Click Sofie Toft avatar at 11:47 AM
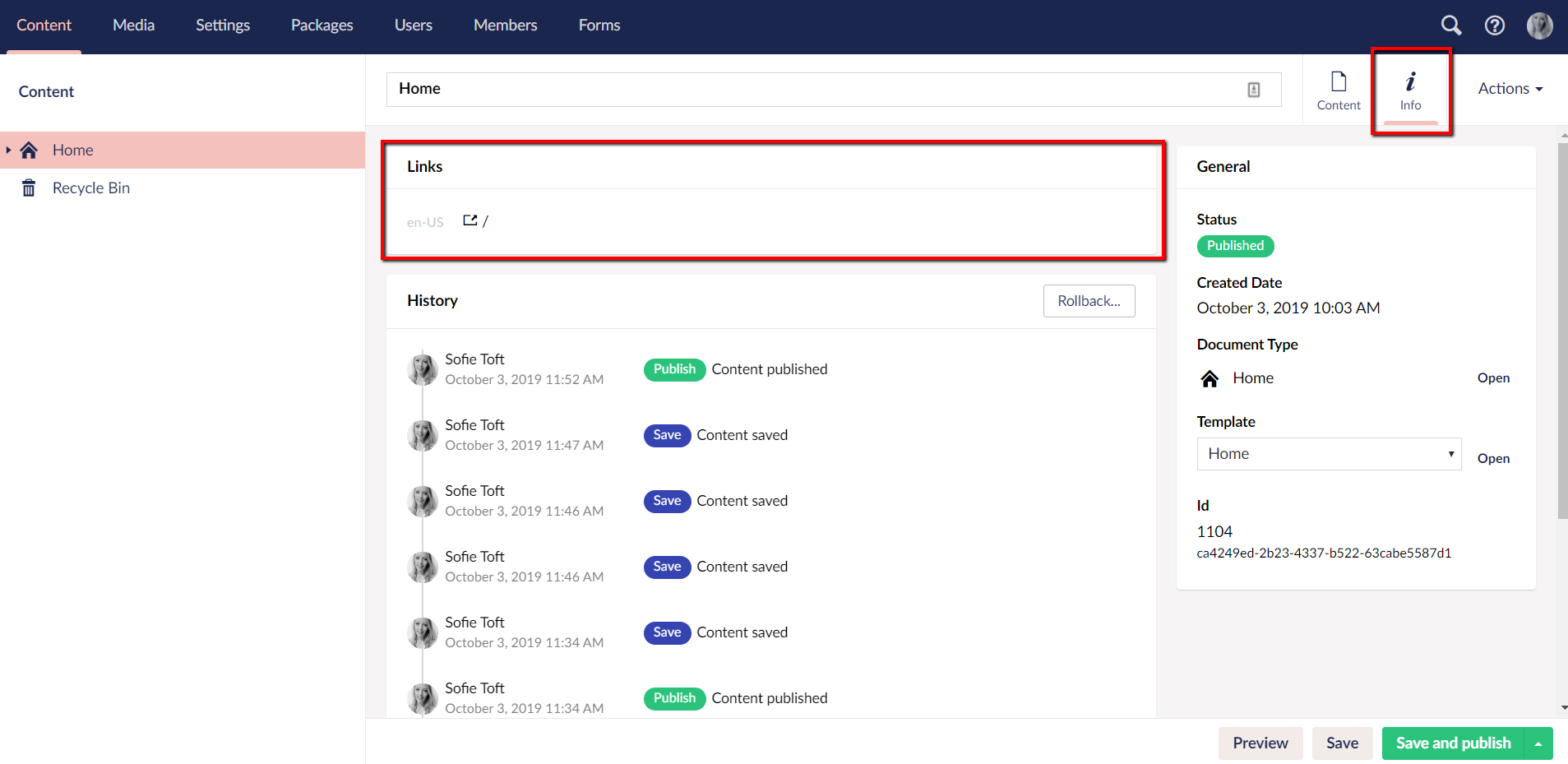The height and width of the screenshot is (764, 1568). point(423,435)
